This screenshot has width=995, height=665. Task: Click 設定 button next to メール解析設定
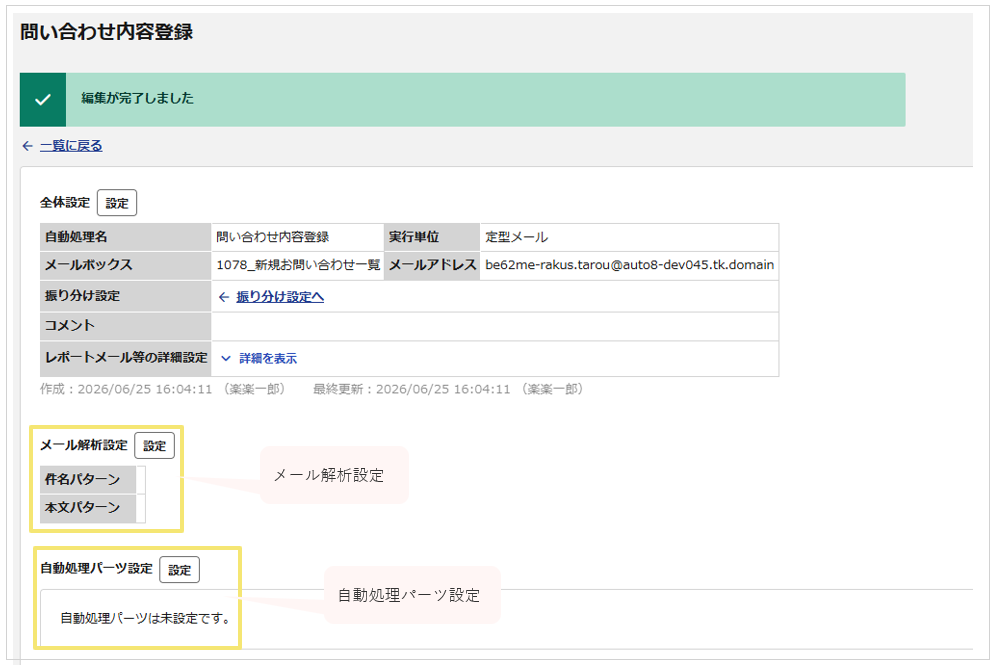click(154, 446)
